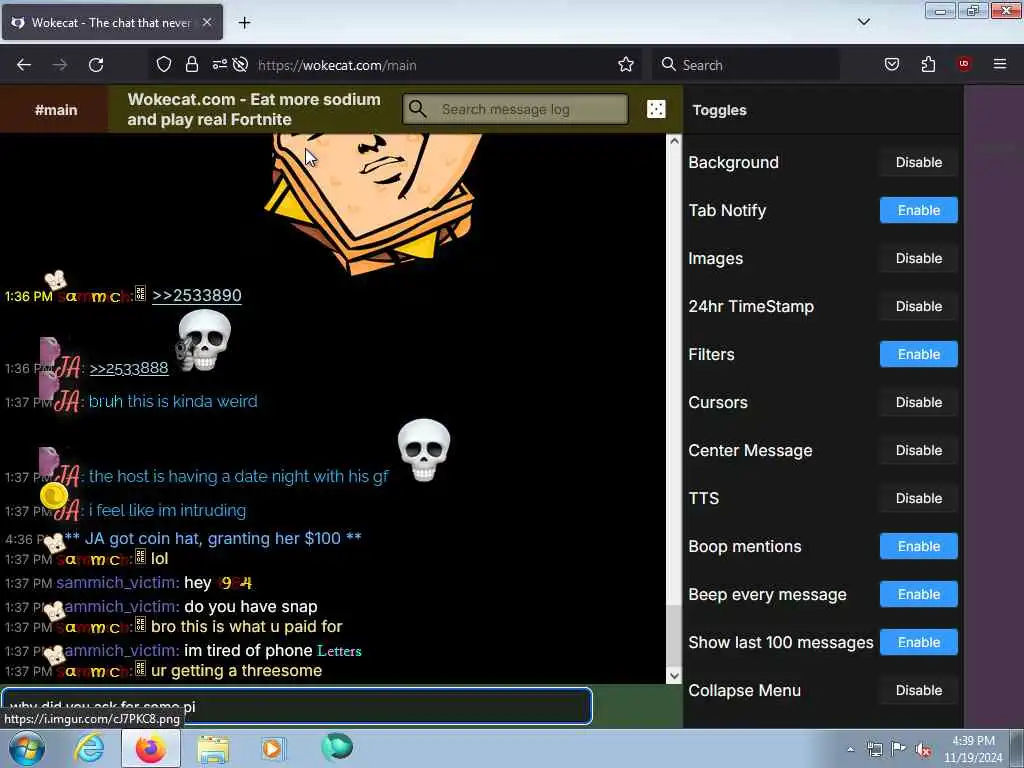The width and height of the screenshot is (1024, 768).
Task: Save page to Pocket
Action: [891, 64]
